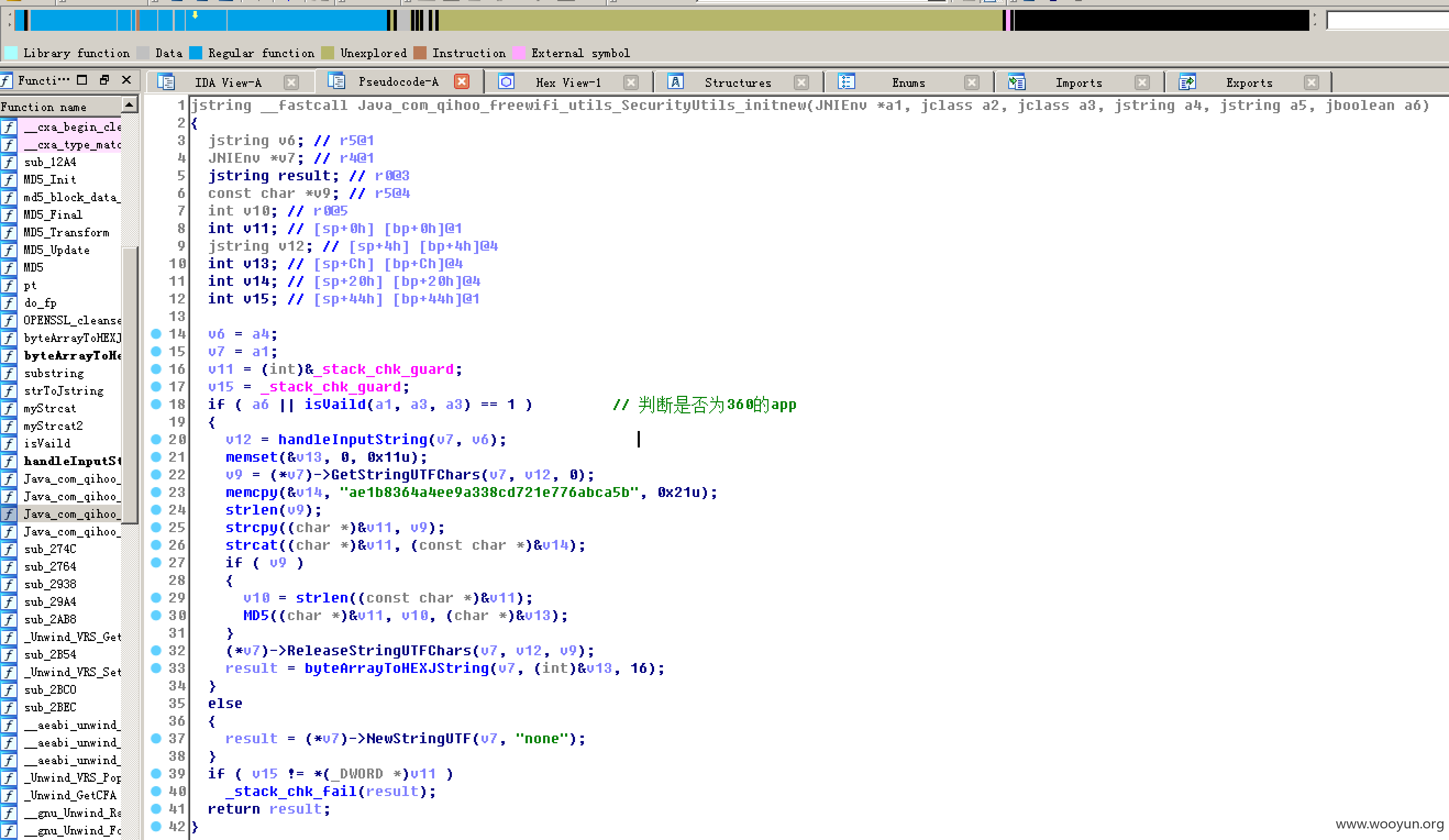Maximize the Functions window panel
The image size is (1449, 840).
point(82,80)
